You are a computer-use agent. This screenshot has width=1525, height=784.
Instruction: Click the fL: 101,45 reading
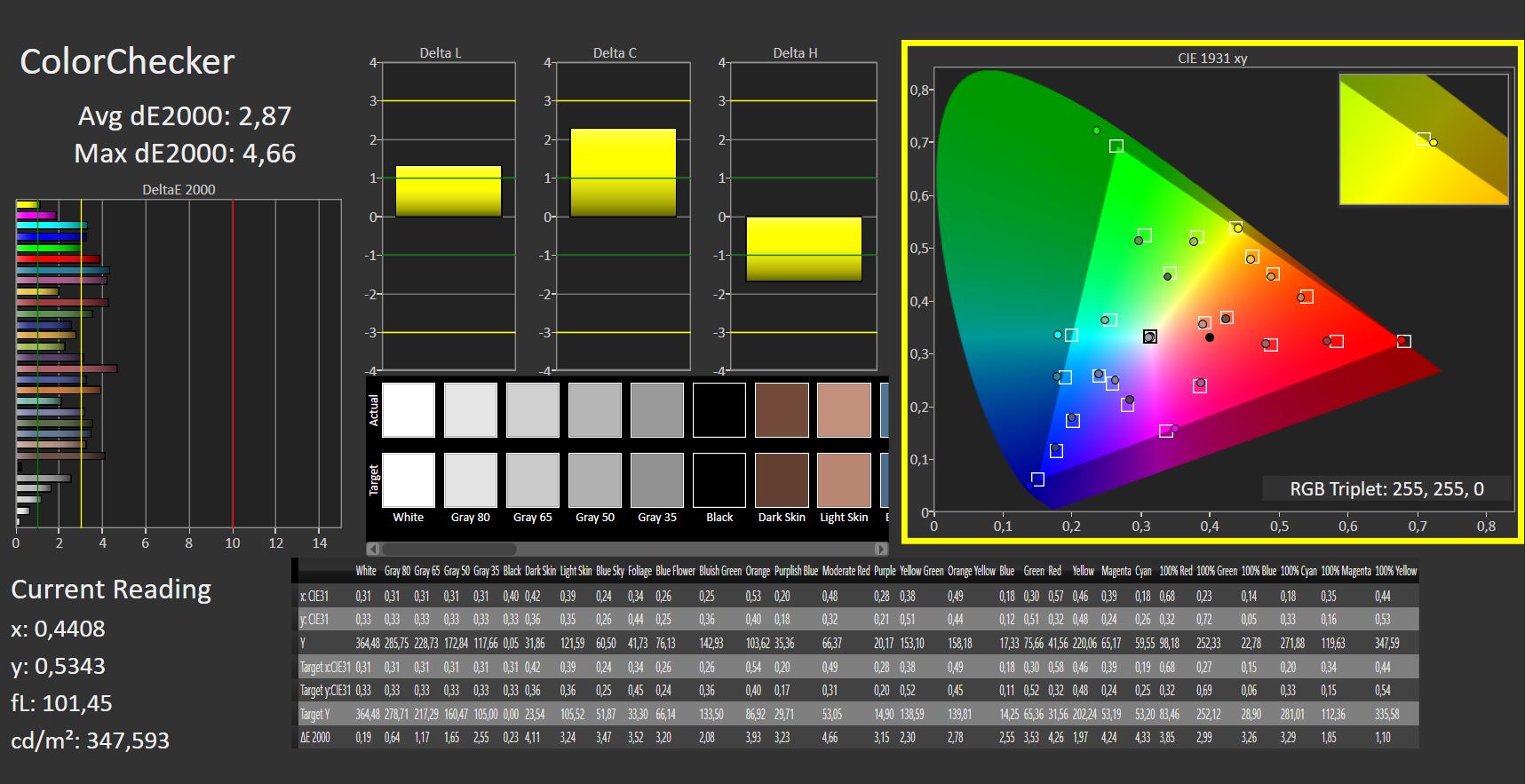point(61,703)
